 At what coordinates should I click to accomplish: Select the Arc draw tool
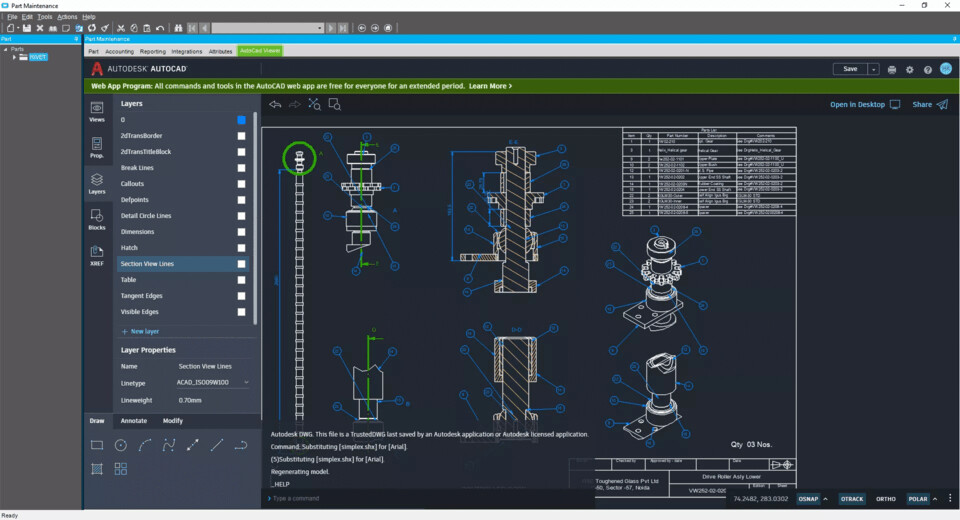click(x=144, y=445)
